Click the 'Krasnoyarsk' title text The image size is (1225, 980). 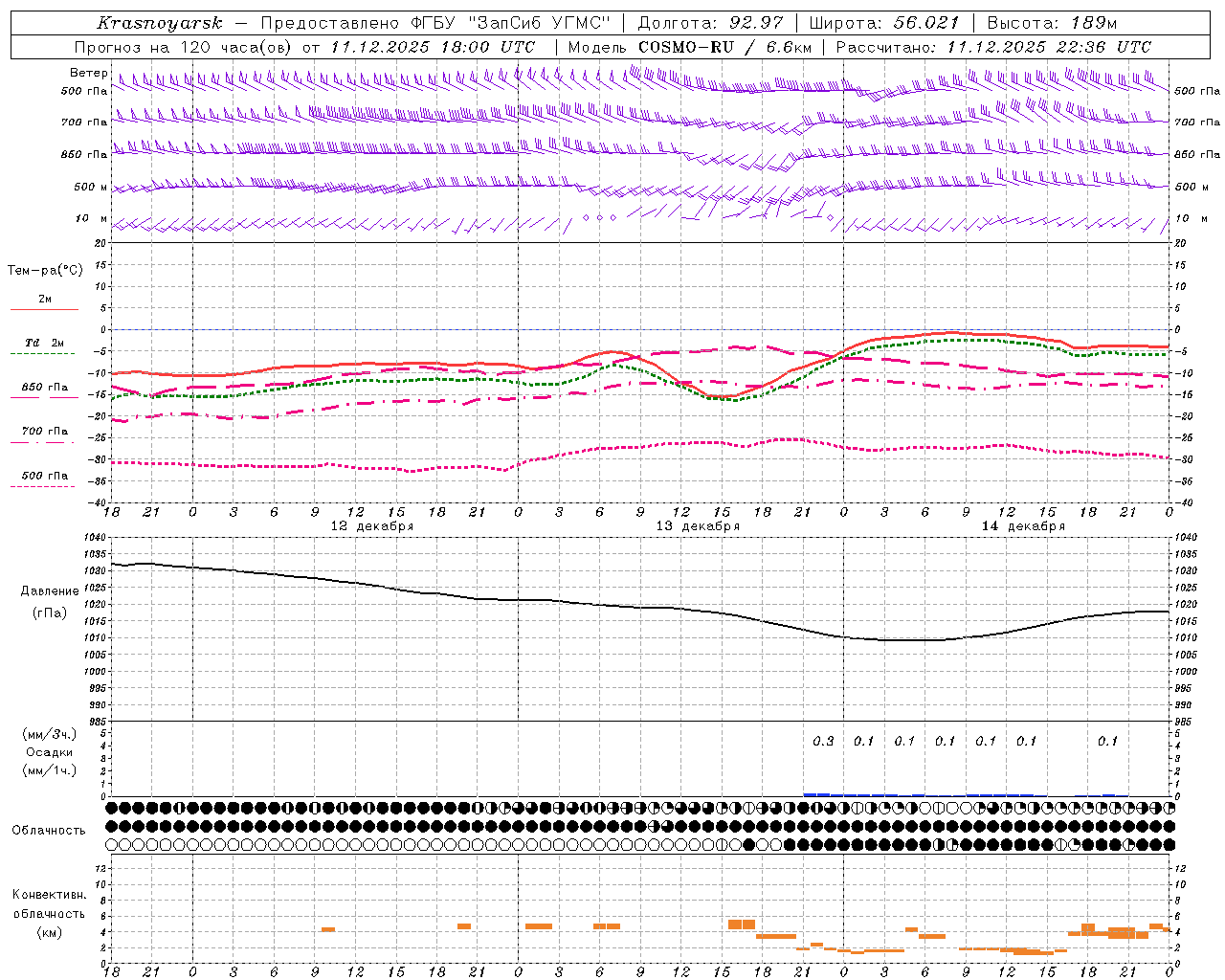(x=159, y=23)
